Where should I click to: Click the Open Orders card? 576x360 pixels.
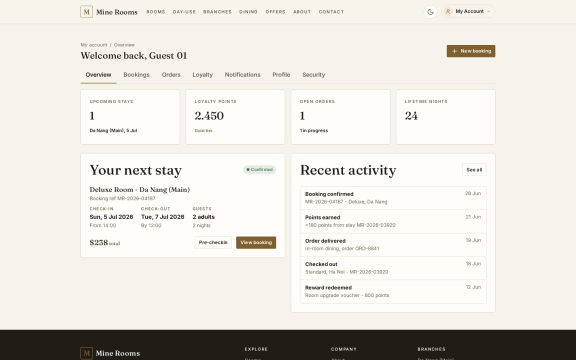coord(341,117)
